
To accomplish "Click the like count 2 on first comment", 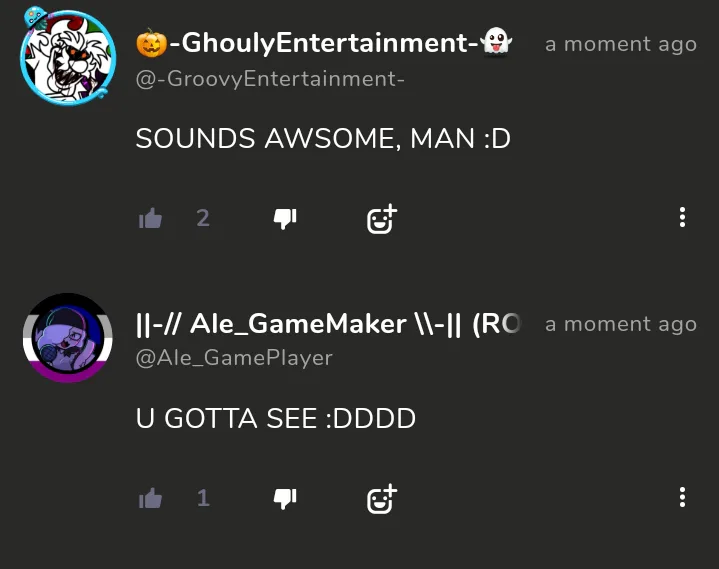I will point(203,218).
